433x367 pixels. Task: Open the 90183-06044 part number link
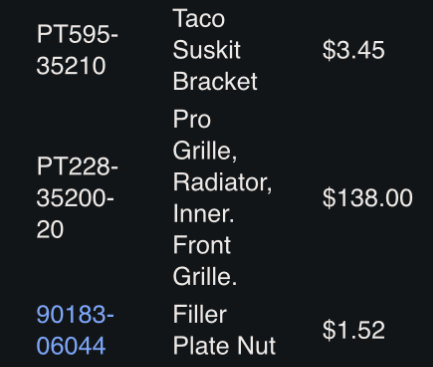pos(75,330)
